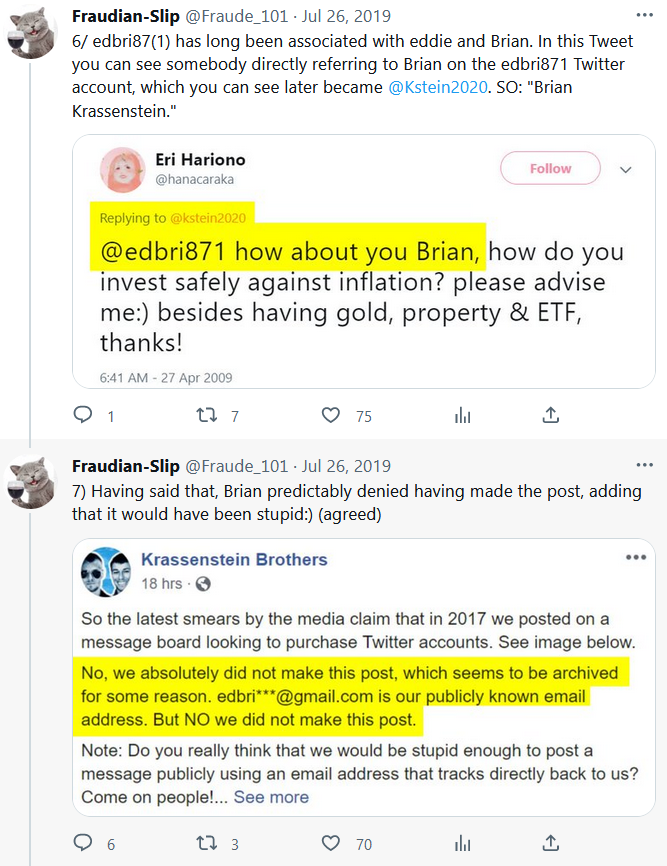Click the Krassenstein Brothers page name
Image resolution: width=667 pixels, height=866 pixels.
point(234,560)
